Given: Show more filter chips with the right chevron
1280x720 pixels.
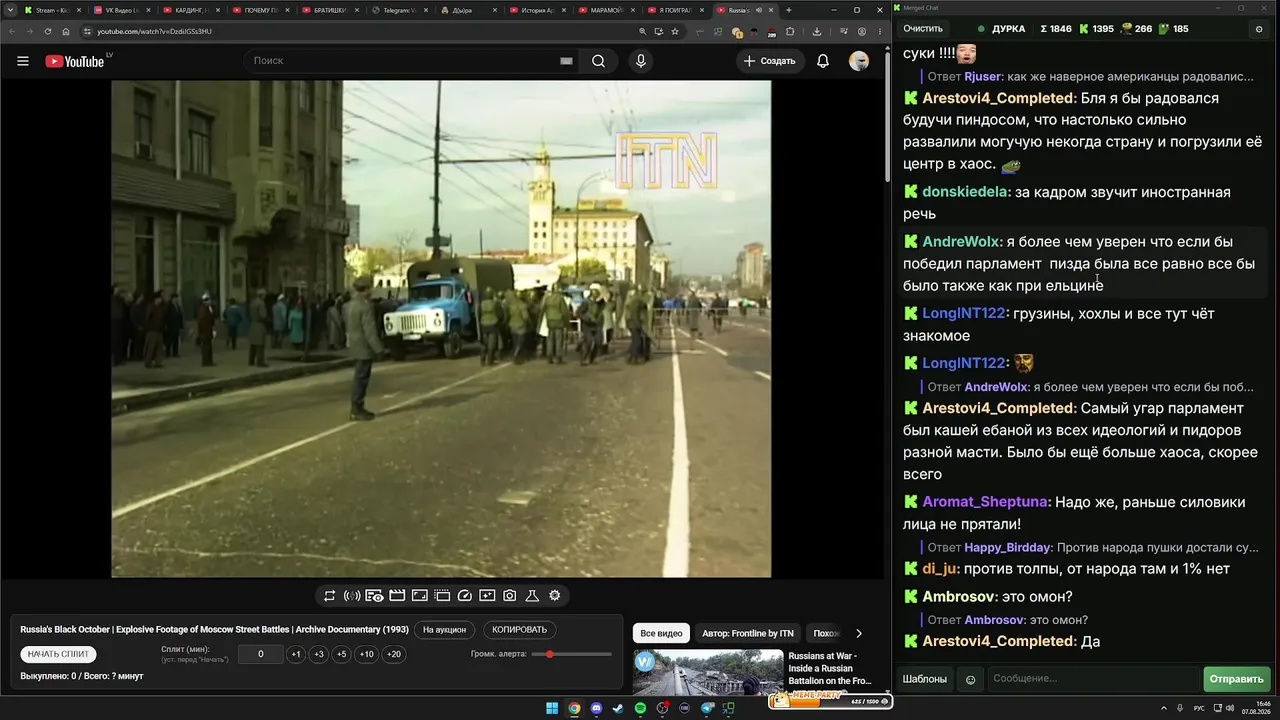Looking at the screenshot, I should [x=858, y=633].
